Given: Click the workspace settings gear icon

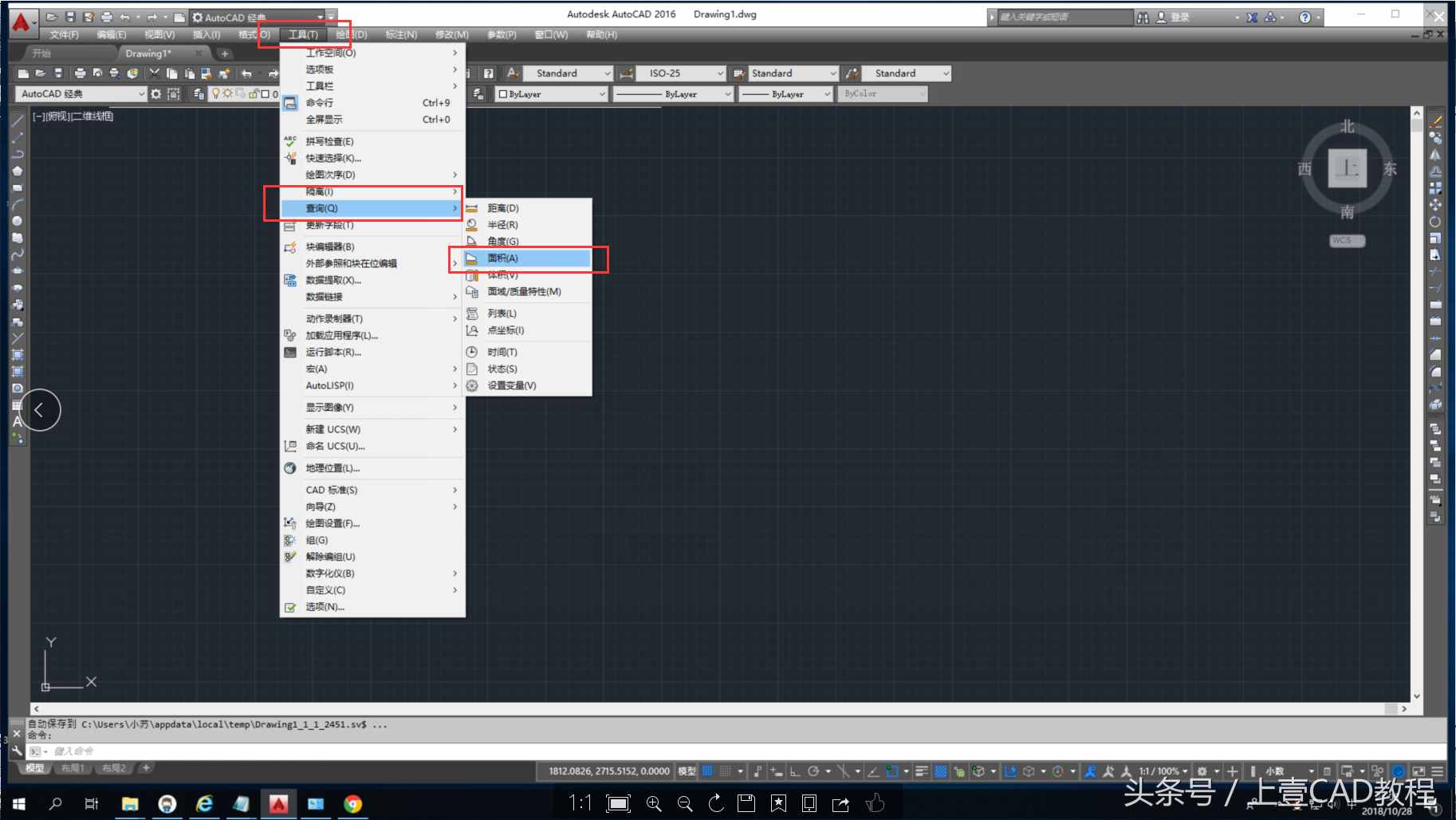Looking at the screenshot, I should [156, 94].
